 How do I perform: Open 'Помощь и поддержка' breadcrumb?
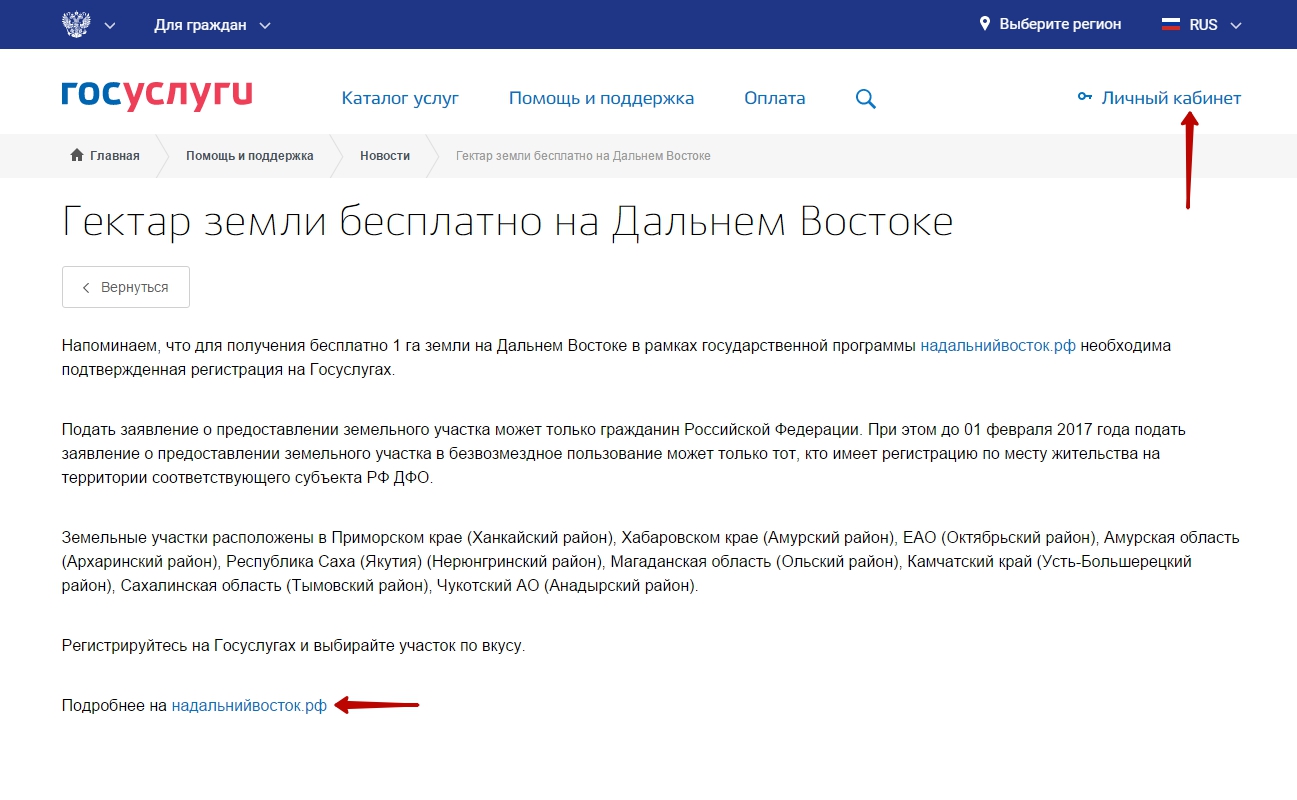coord(250,156)
